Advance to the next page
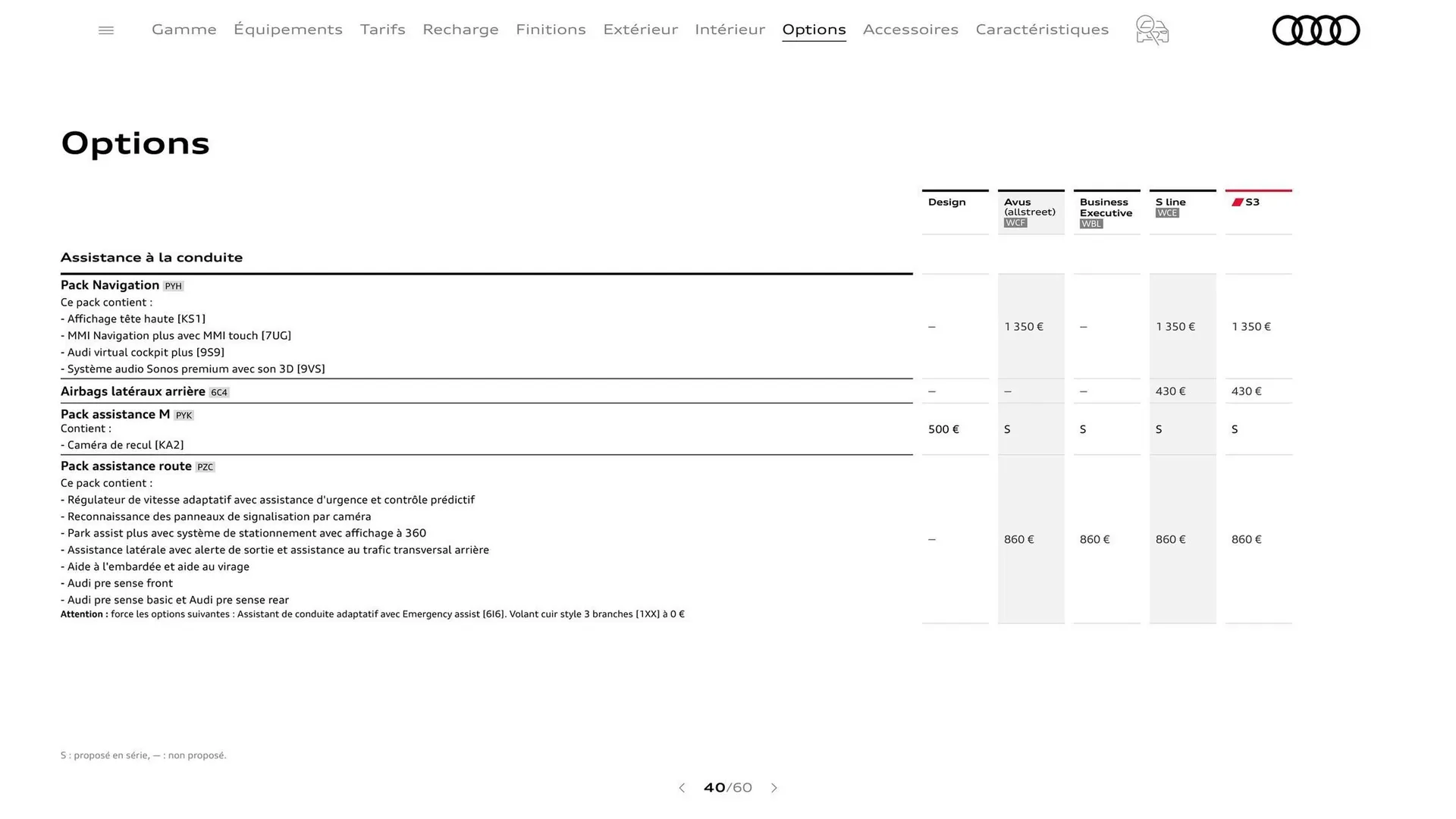Image resolution: width=1456 pixels, height=819 pixels. click(x=774, y=788)
